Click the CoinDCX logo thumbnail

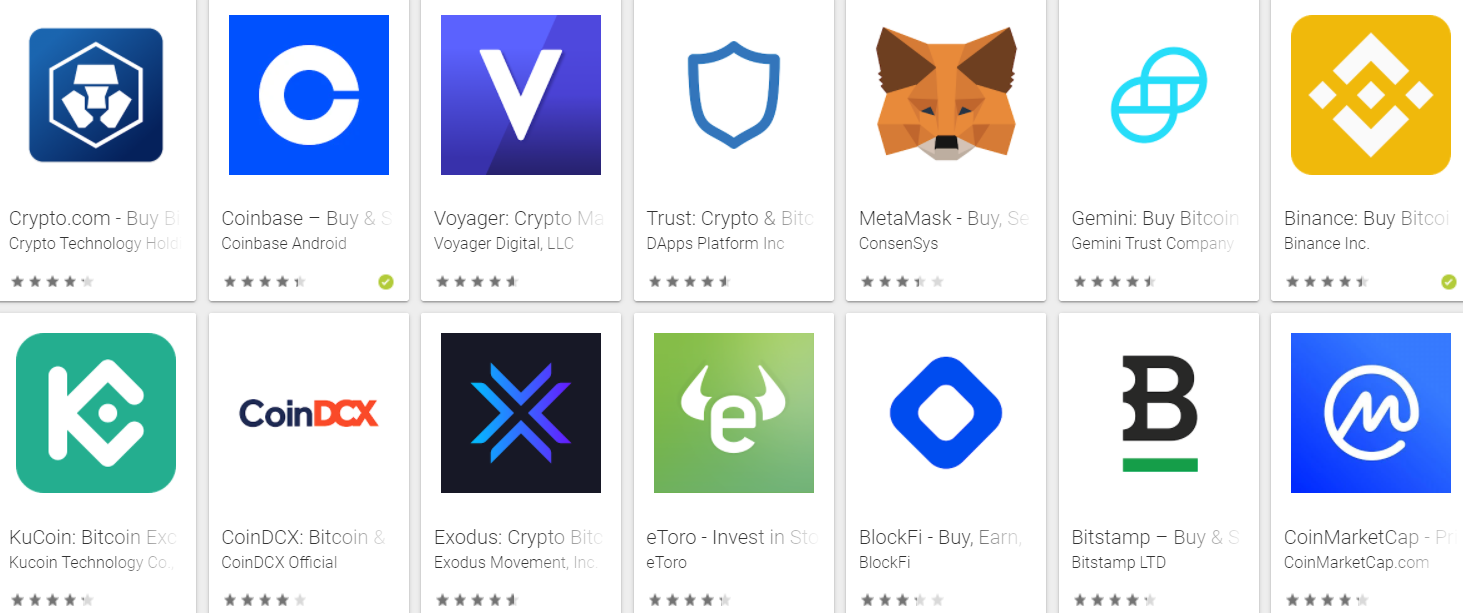tap(309, 413)
